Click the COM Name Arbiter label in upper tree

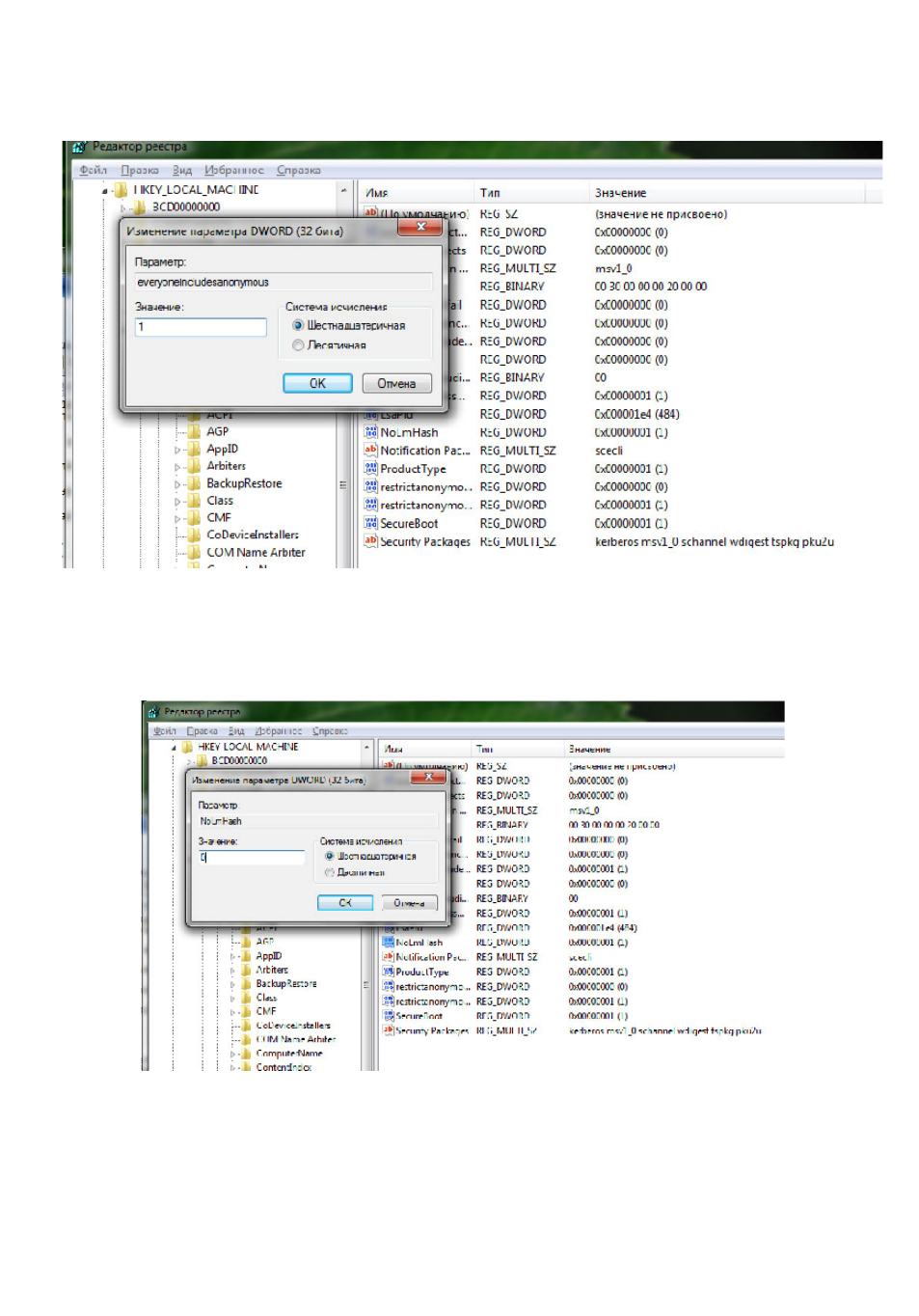[x=256, y=553]
